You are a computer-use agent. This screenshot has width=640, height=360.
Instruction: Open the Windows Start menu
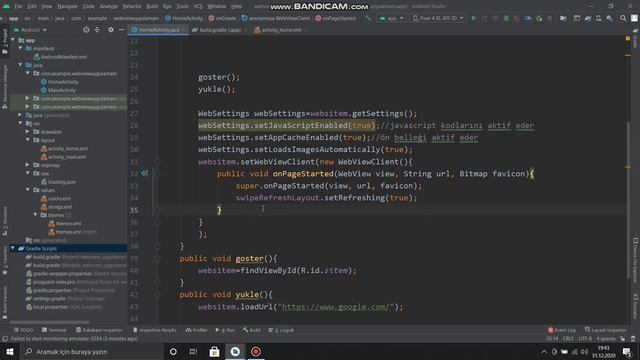[10, 351]
